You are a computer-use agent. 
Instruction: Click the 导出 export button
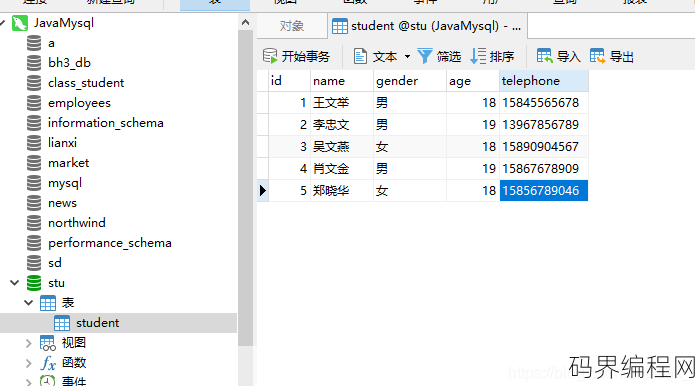click(x=612, y=56)
